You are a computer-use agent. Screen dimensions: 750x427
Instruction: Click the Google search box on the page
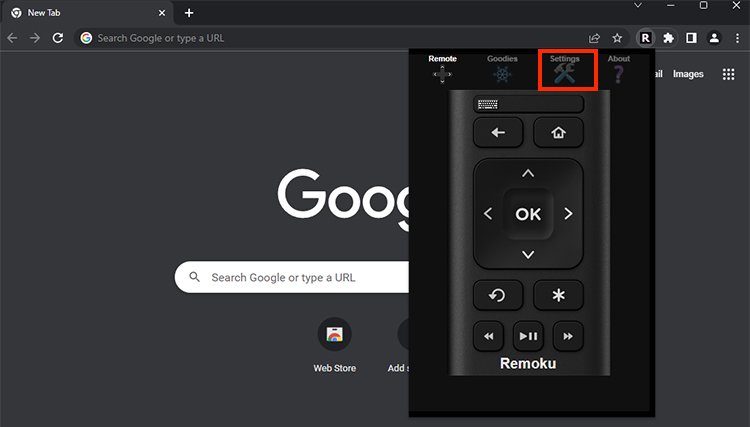pyautogui.click(x=292, y=277)
